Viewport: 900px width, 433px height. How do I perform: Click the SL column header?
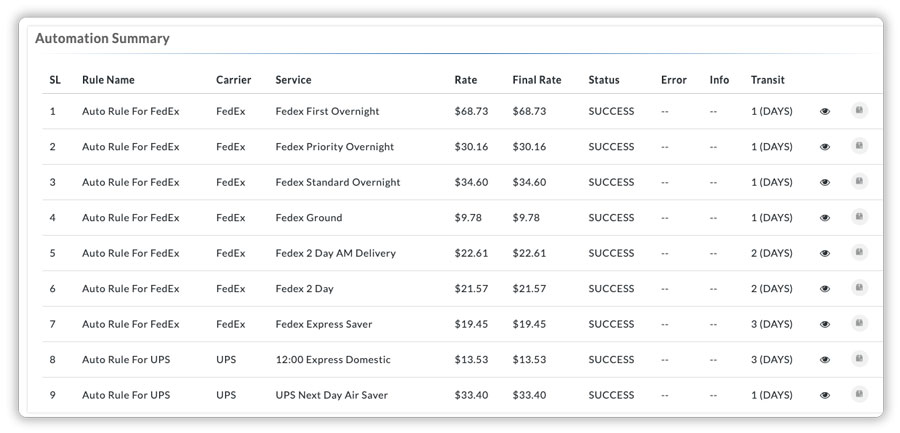click(x=55, y=80)
